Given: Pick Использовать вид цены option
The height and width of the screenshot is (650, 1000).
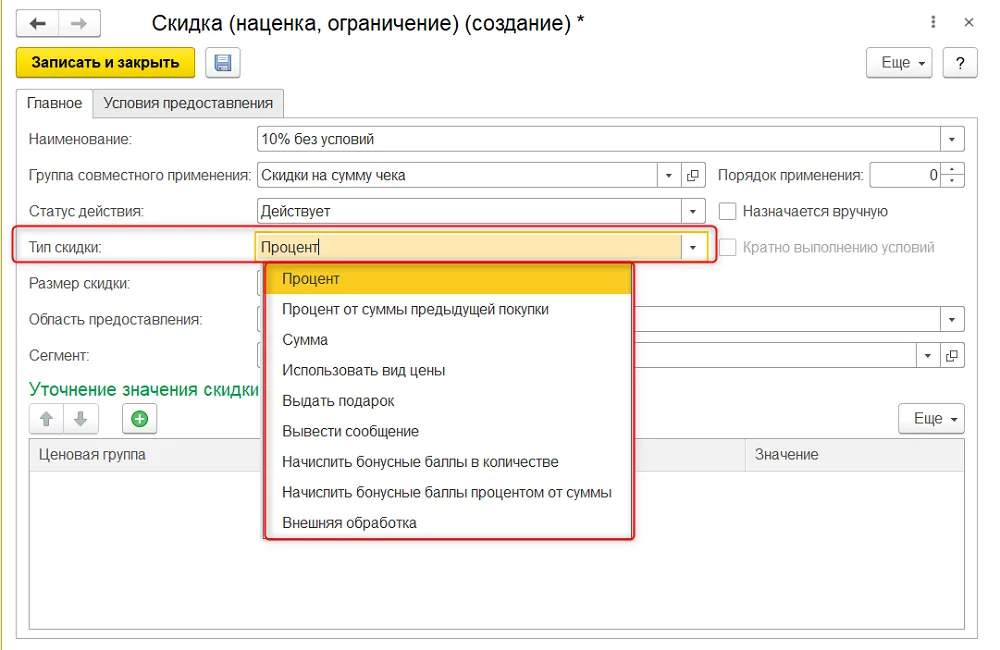Looking at the screenshot, I should coord(448,371).
